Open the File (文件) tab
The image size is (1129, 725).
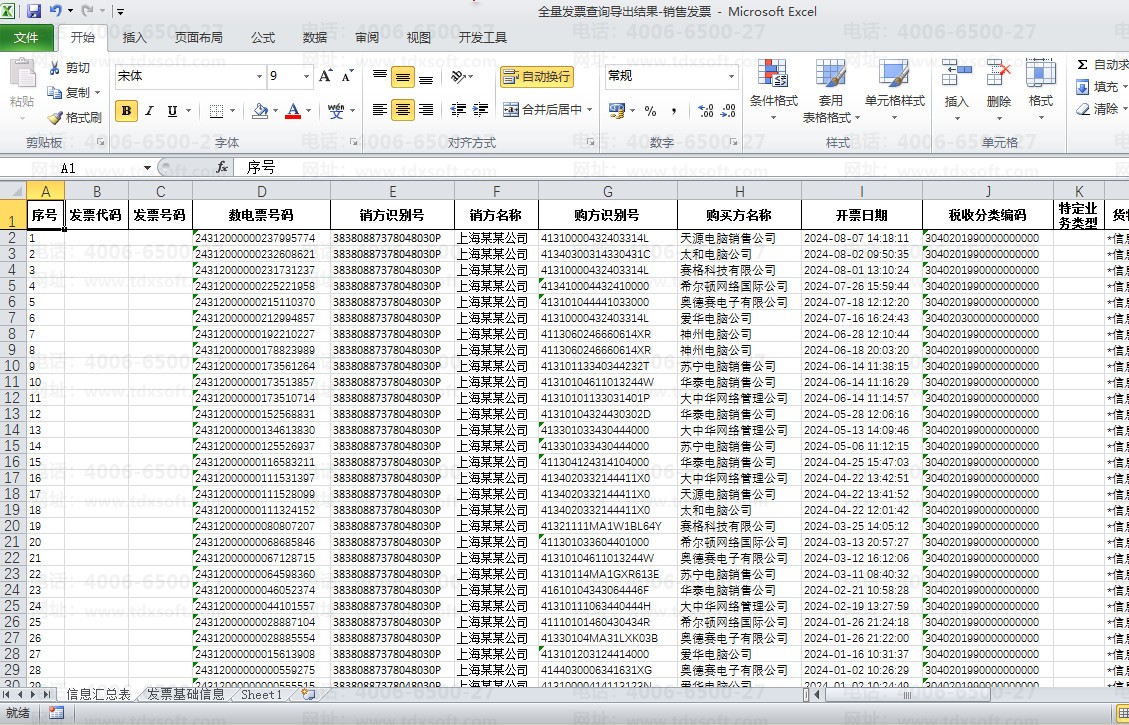27,37
